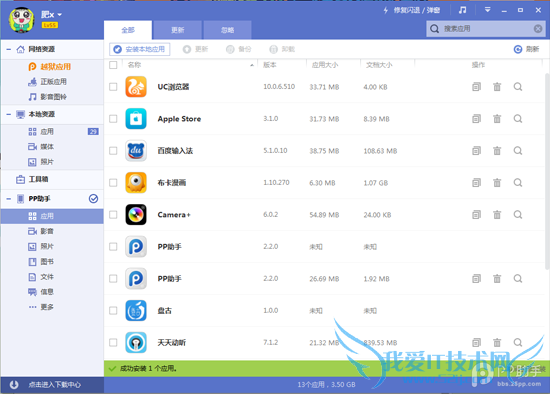Check the Apple Store row checkbox
This screenshot has height=394, width=550.
(x=113, y=119)
